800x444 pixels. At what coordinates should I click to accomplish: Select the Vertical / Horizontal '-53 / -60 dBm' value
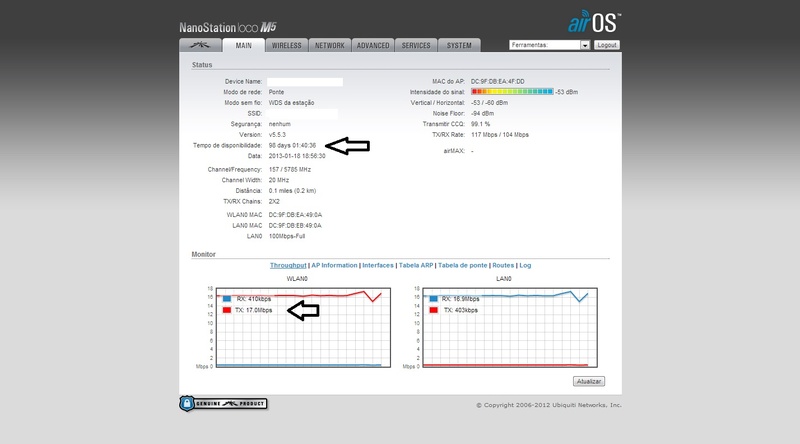(x=489, y=103)
